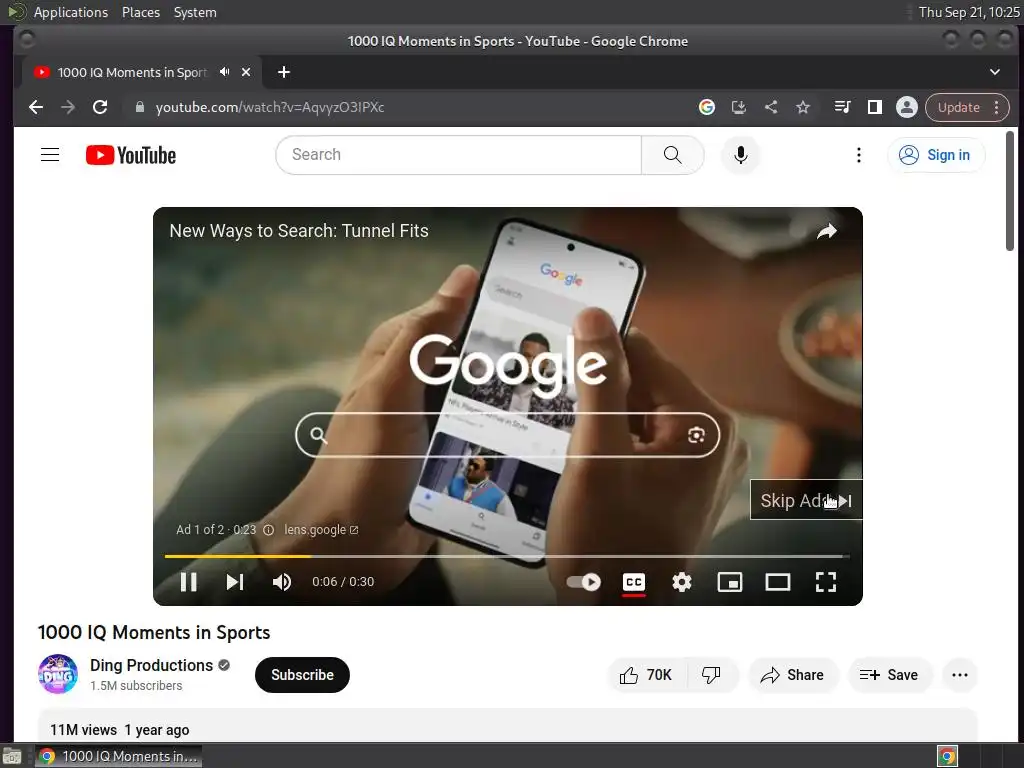Mute the tab via the speaker icon
1024x768 pixels.
(225, 72)
